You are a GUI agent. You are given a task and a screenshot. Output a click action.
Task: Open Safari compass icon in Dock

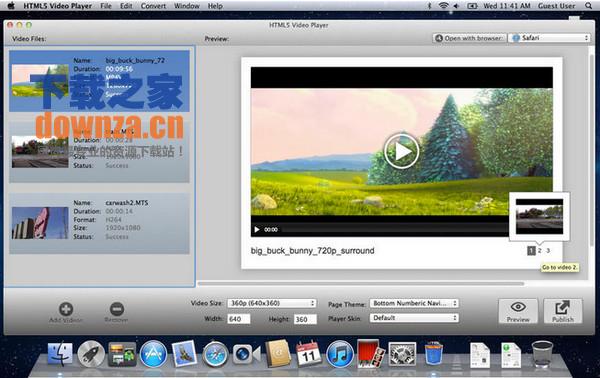tap(215, 354)
